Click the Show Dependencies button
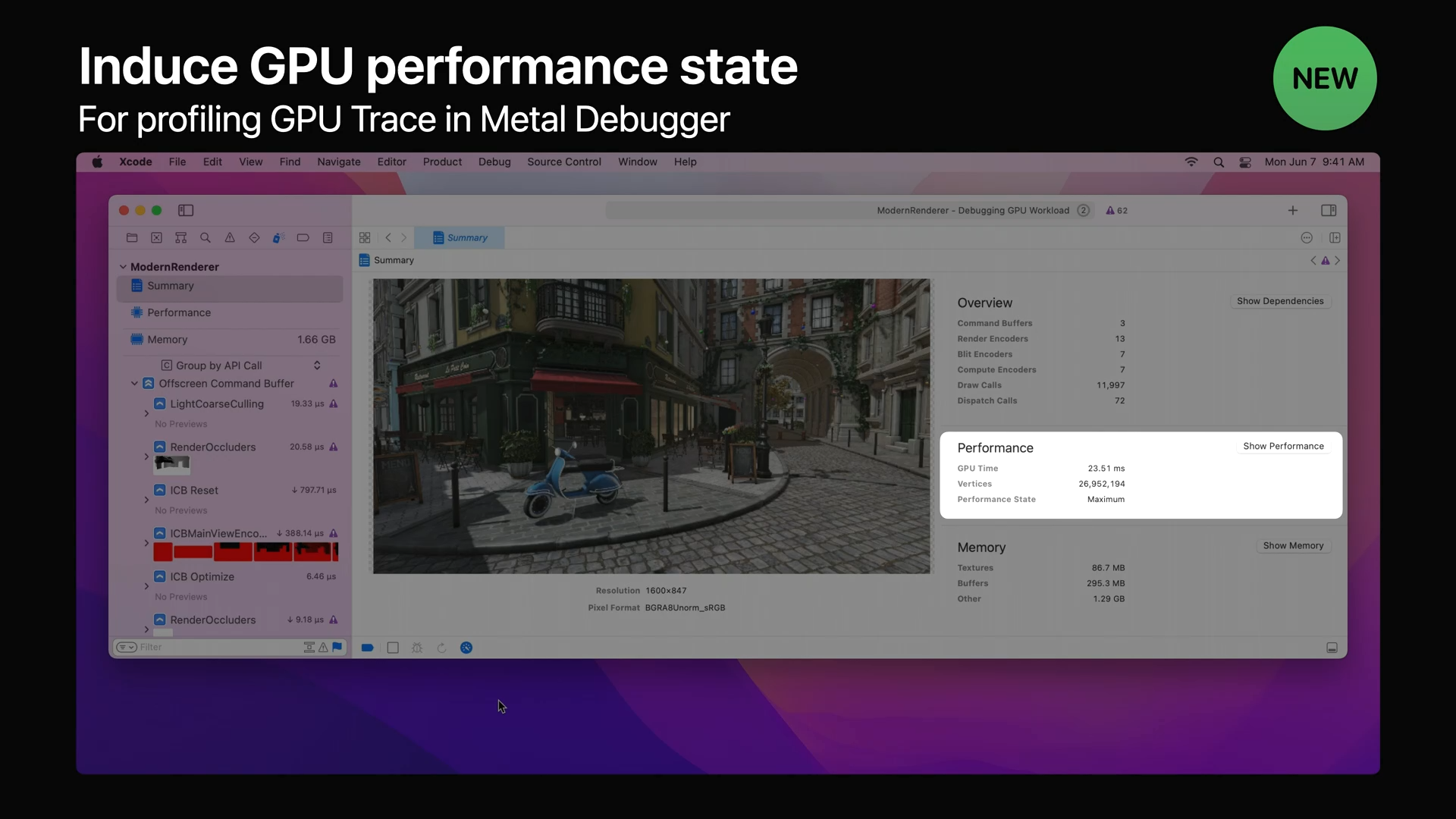1456x819 pixels. (1280, 301)
